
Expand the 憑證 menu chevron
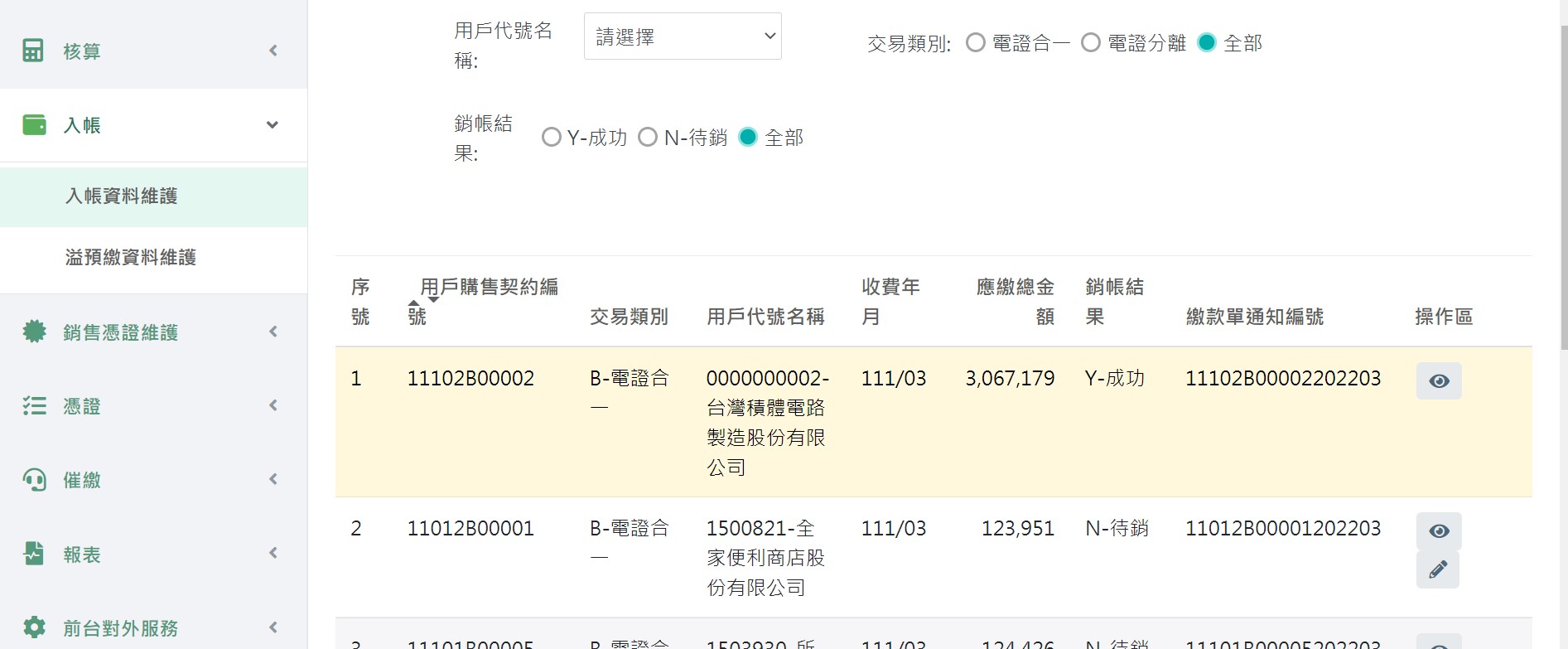pos(273,405)
